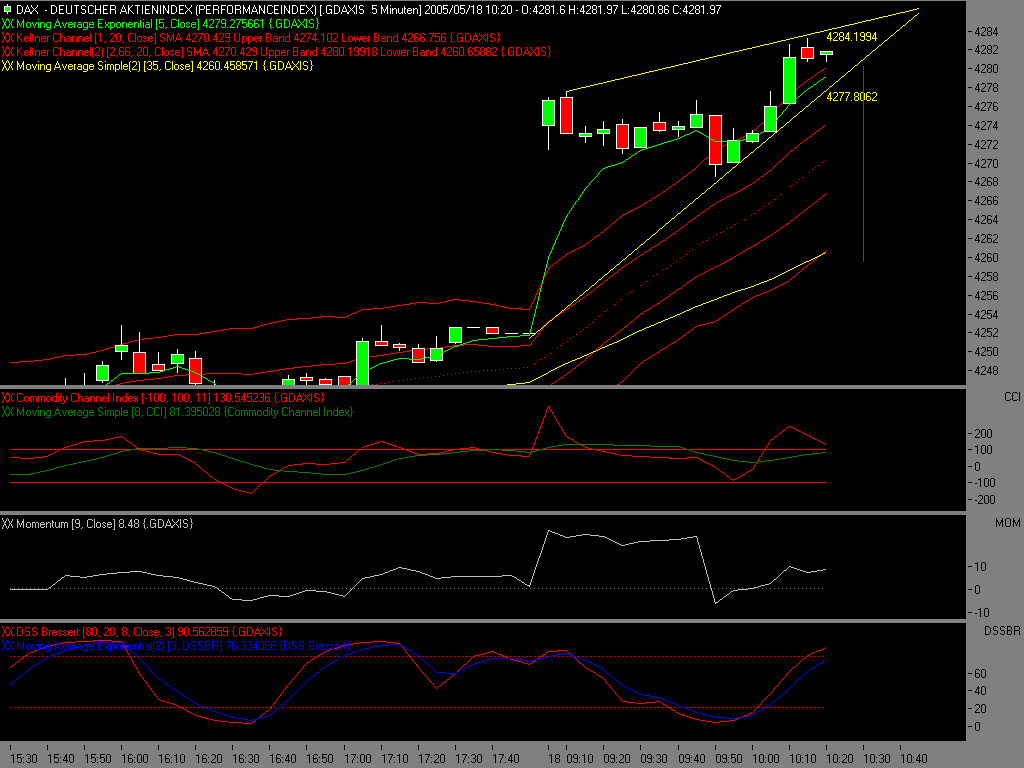
Task: Click the 10:20 time axis label
Action: 840,758
